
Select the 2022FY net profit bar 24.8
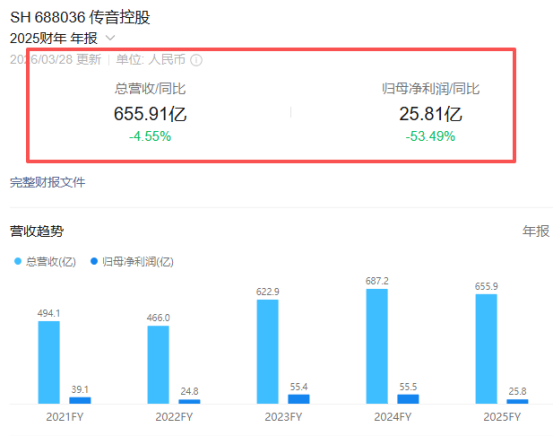(x=189, y=401)
